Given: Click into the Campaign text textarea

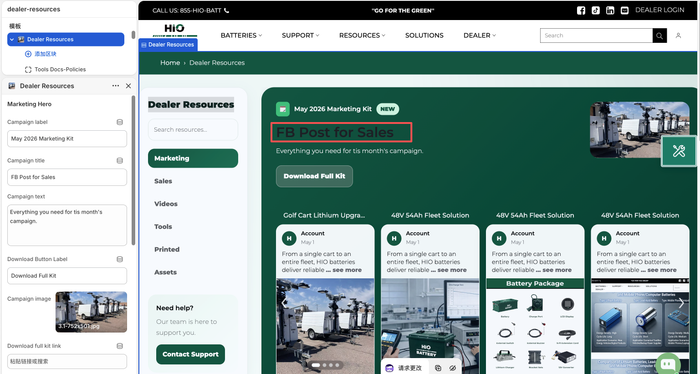Looking at the screenshot, I should 67,225.
